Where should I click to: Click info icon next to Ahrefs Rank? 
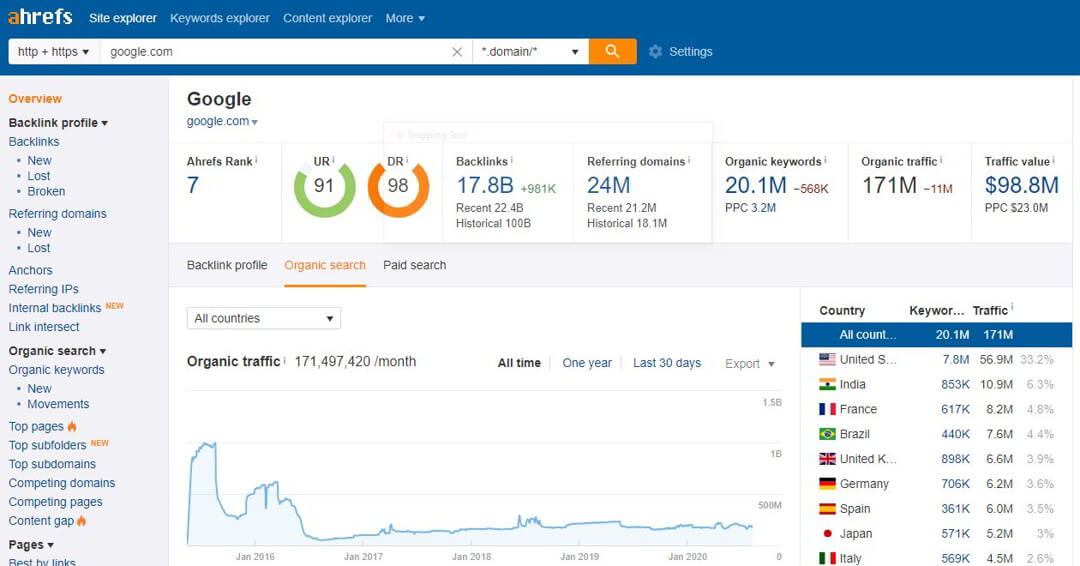[256, 160]
